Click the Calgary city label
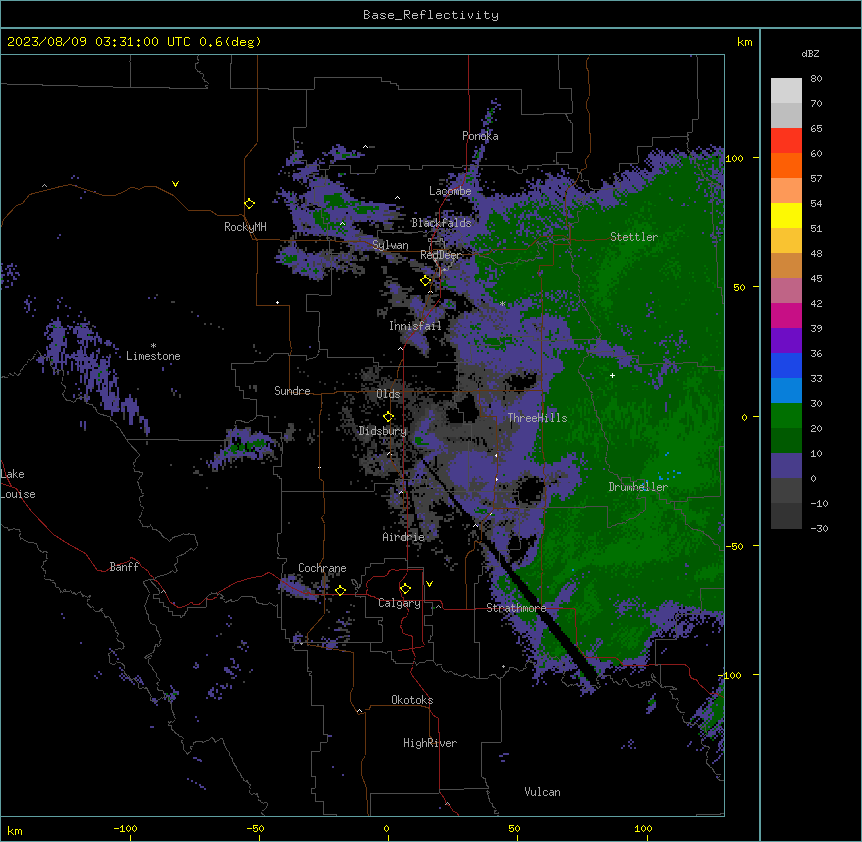The width and height of the screenshot is (862, 842). [399, 603]
